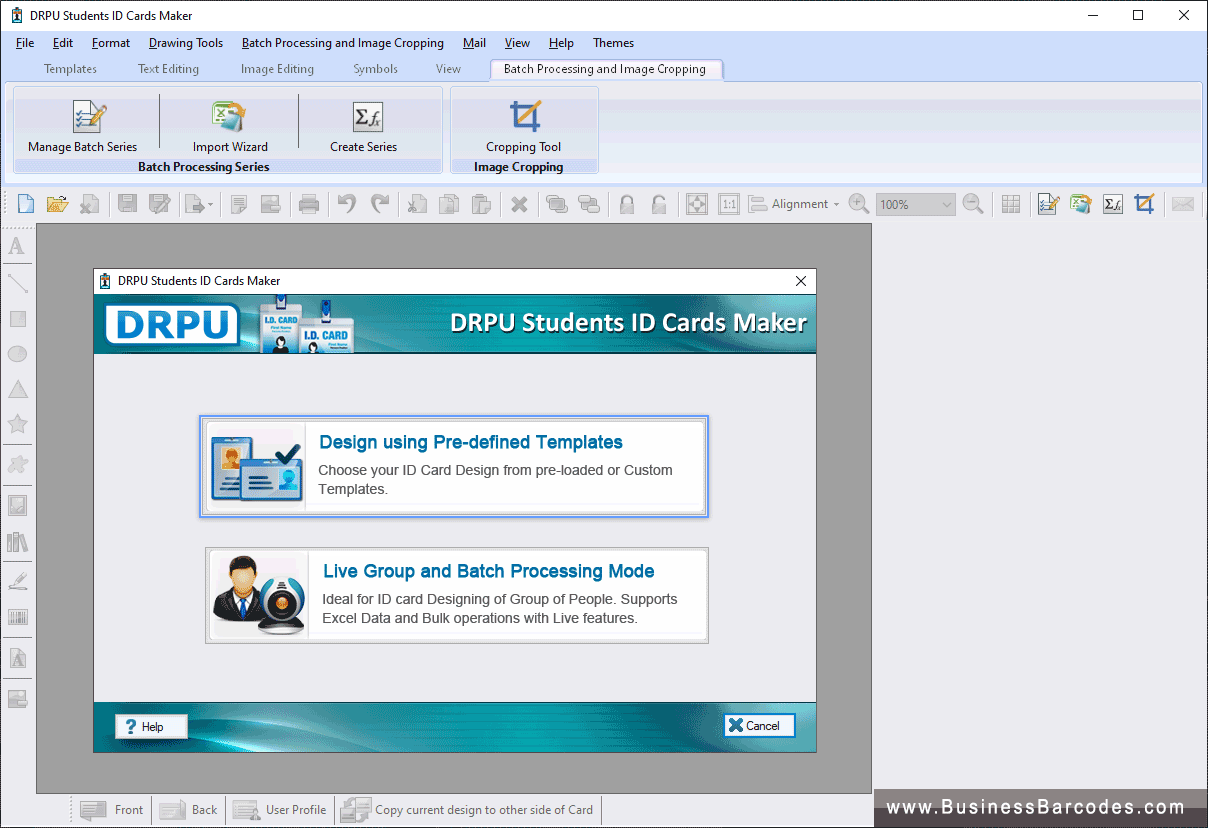The width and height of the screenshot is (1208, 828).
Task: Show the Front side of card
Action: [112, 810]
